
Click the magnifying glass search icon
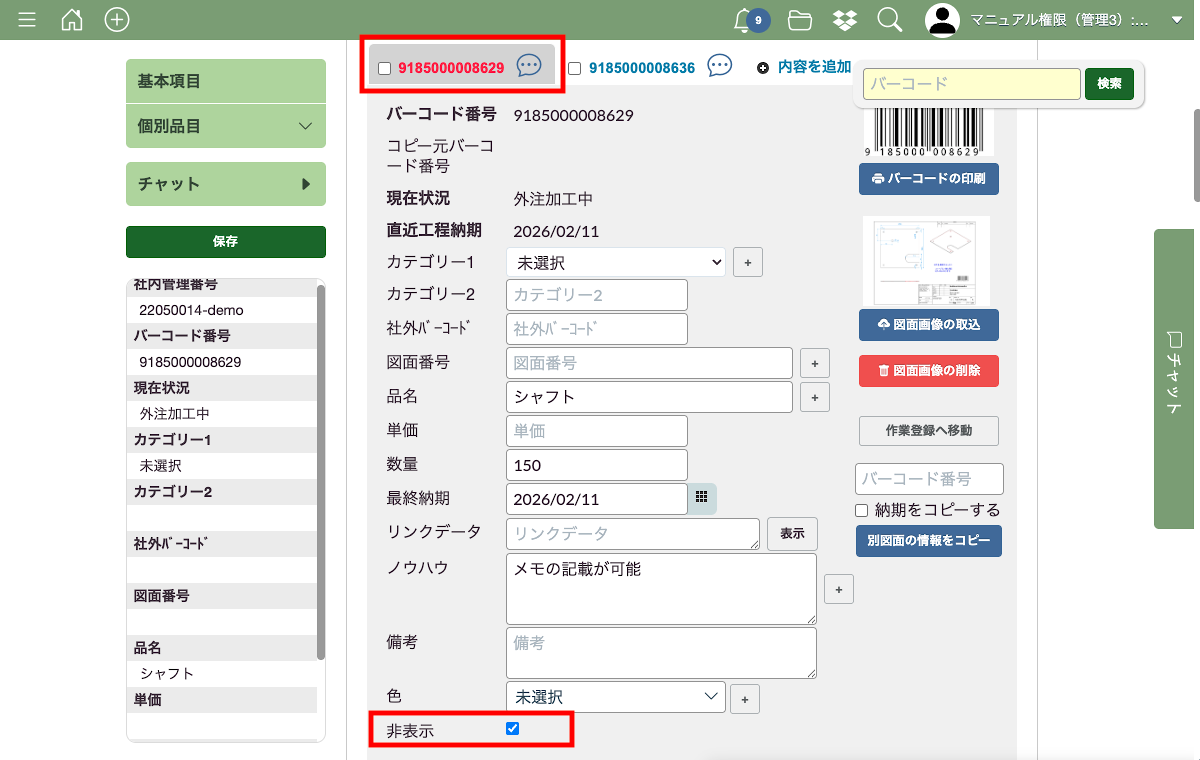889,20
